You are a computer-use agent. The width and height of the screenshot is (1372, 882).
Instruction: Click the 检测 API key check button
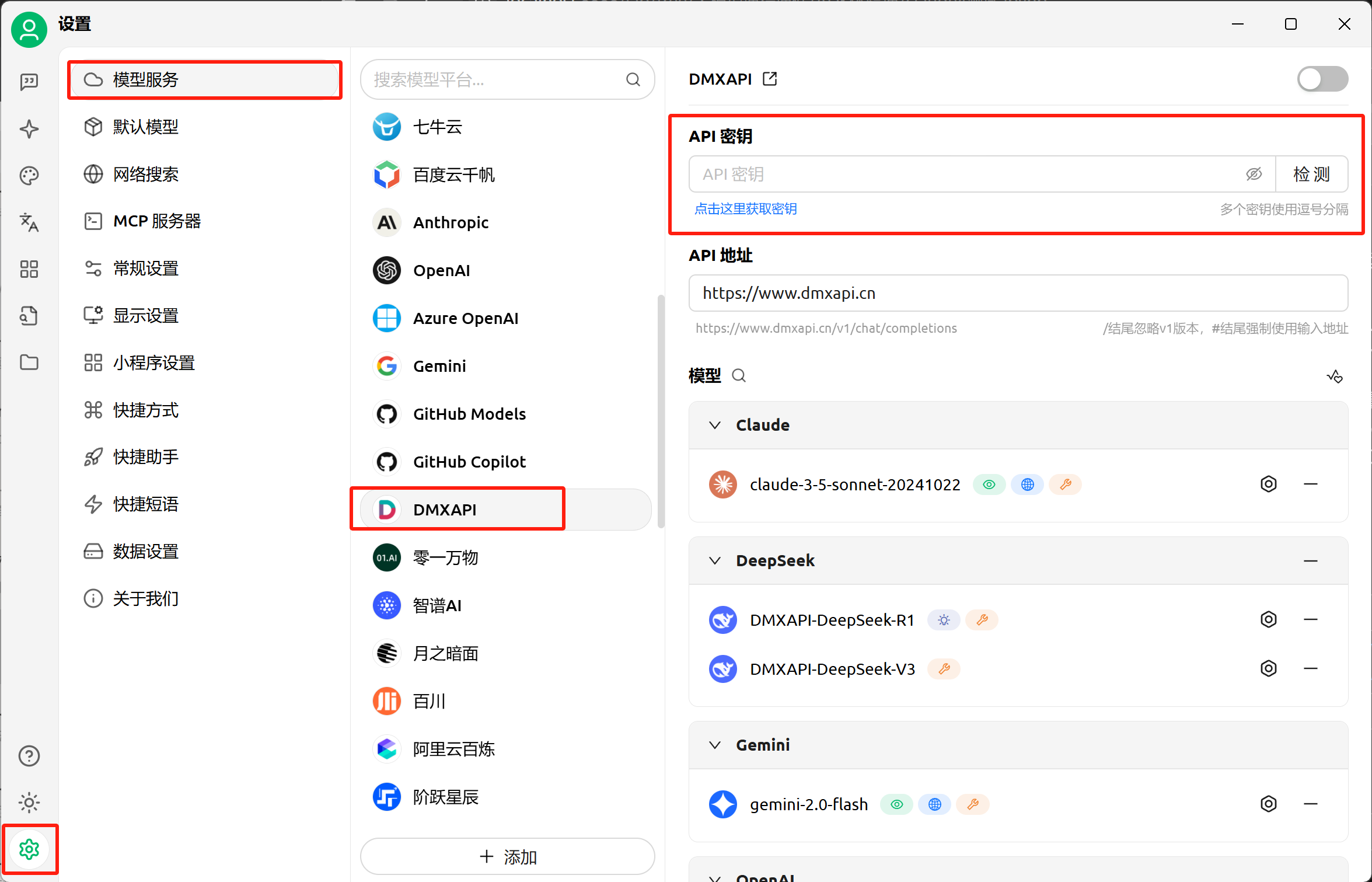[x=1311, y=174]
